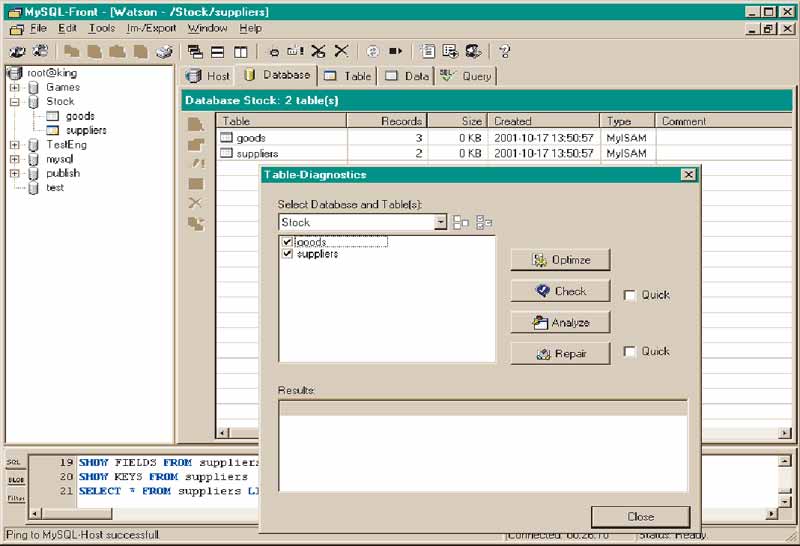Click the Close button in Table-Diagnostics
This screenshot has width=800, height=546.
640,517
